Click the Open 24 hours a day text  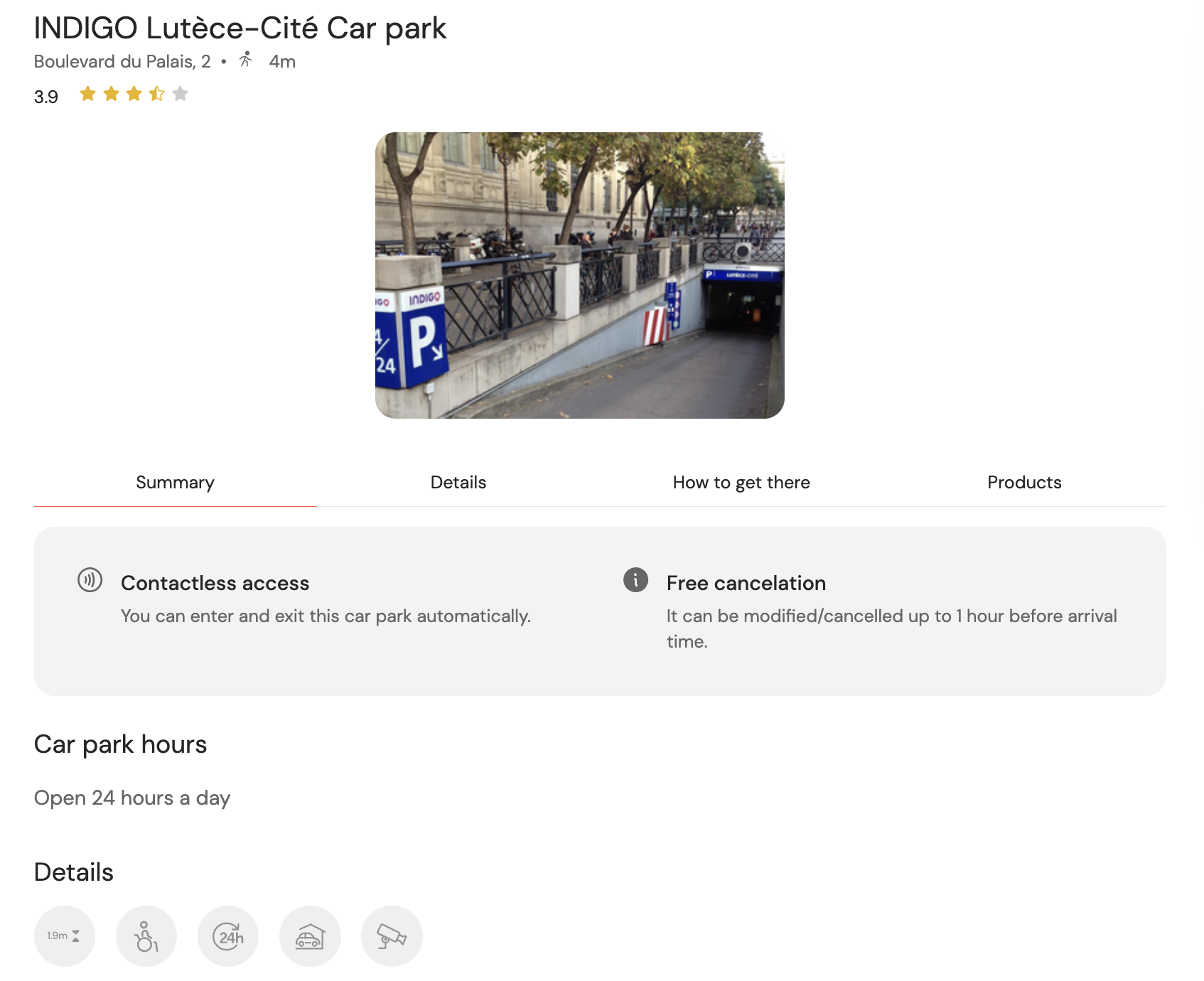coord(131,798)
